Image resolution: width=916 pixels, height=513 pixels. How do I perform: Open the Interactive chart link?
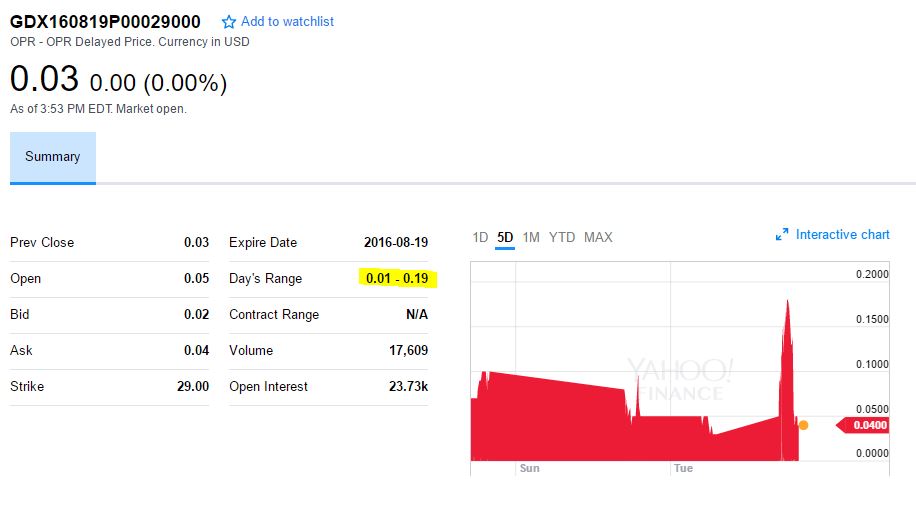[x=842, y=234]
